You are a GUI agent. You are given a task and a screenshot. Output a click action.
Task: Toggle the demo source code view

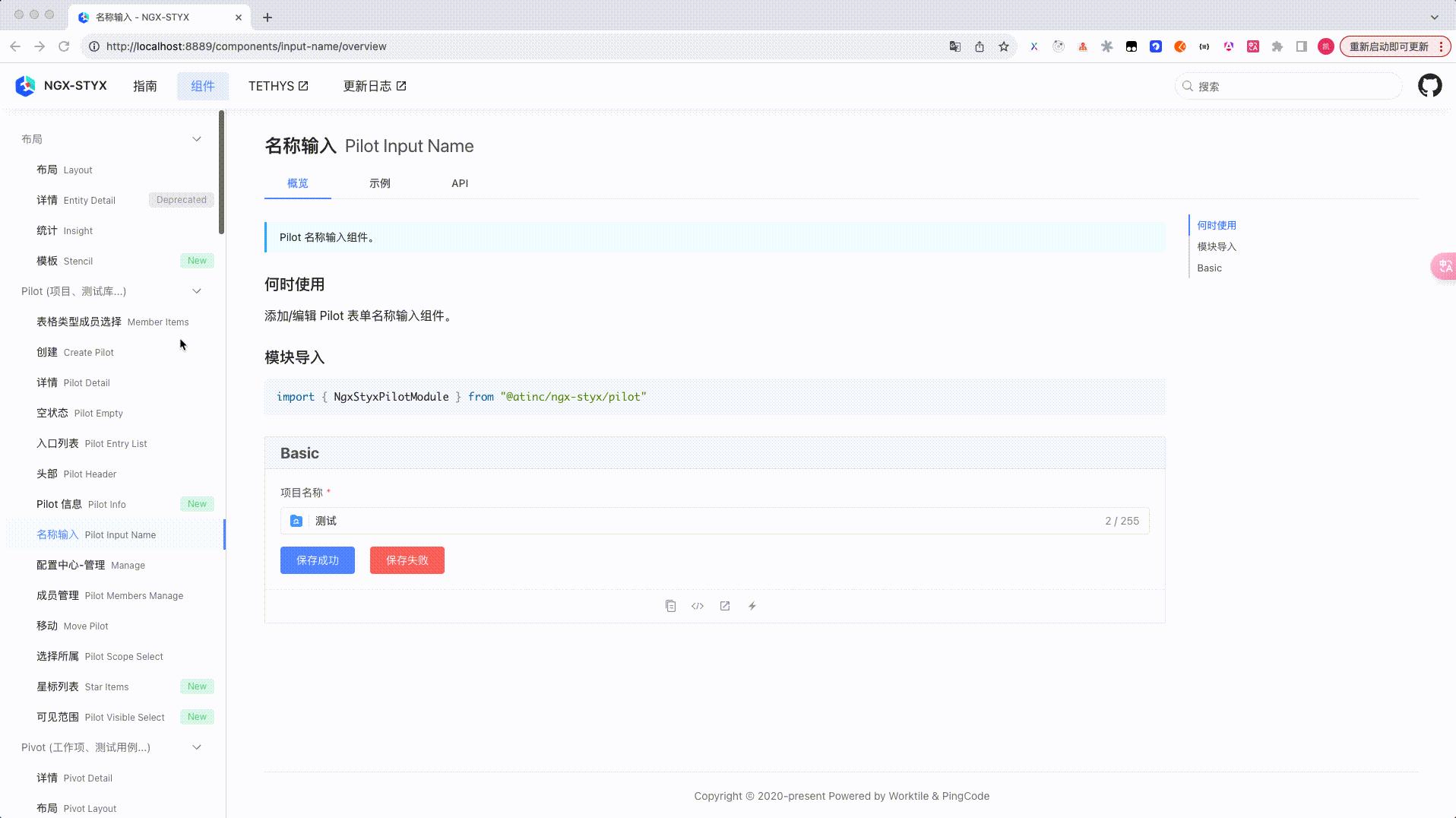(x=698, y=606)
